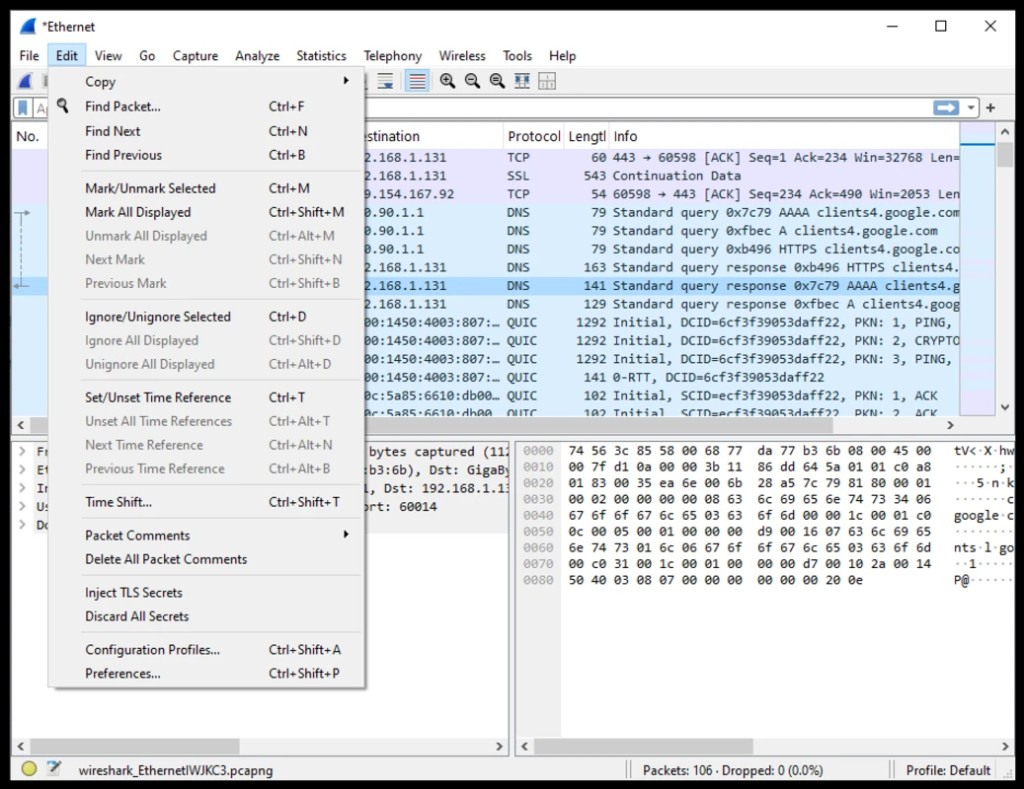1024x789 pixels.
Task: Click the packet list vertical scrollbar down arrow
Action: pyautogui.click(x=1004, y=407)
